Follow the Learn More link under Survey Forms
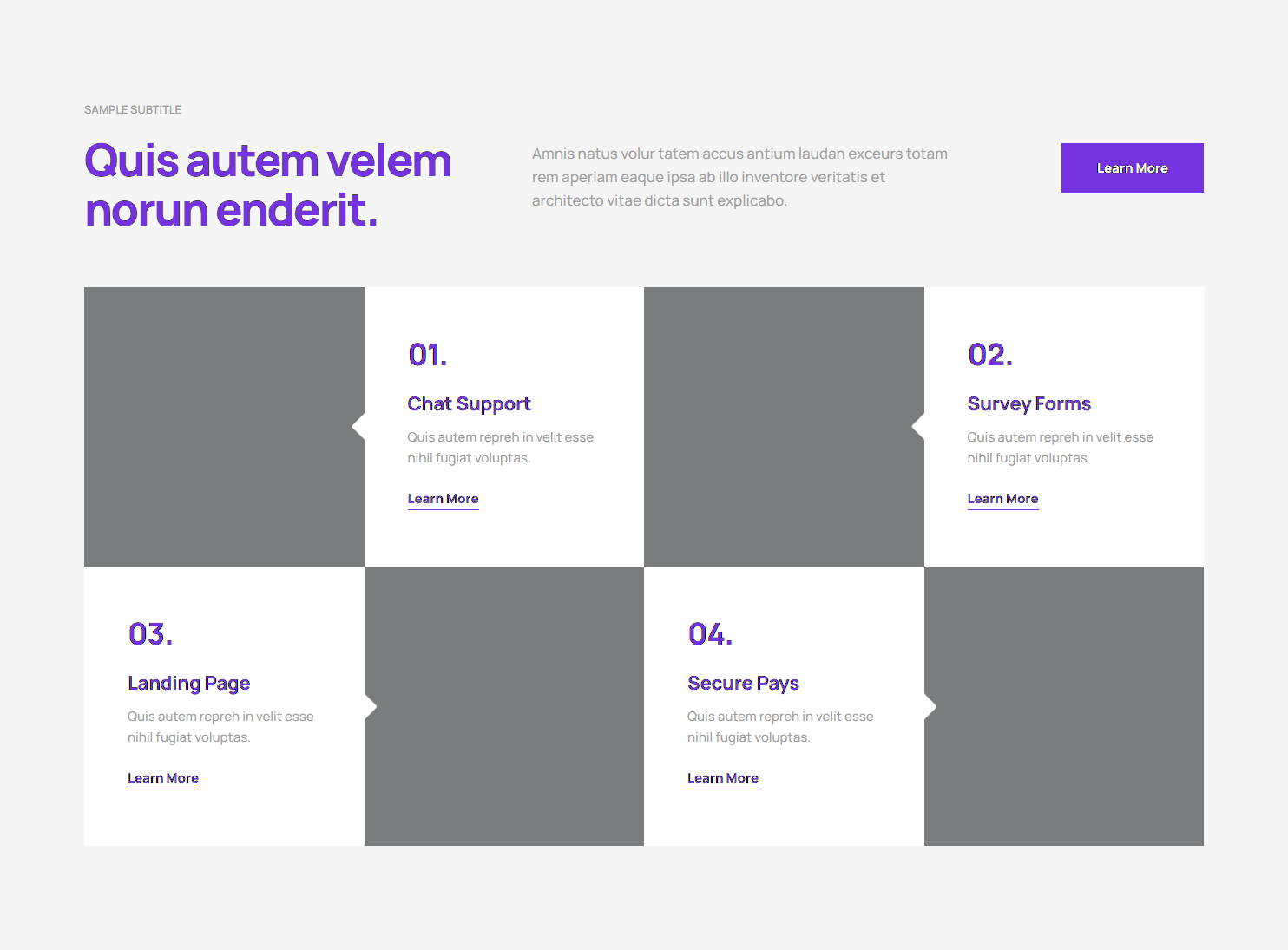The height and width of the screenshot is (950, 1288). click(x=1002, y=499)
